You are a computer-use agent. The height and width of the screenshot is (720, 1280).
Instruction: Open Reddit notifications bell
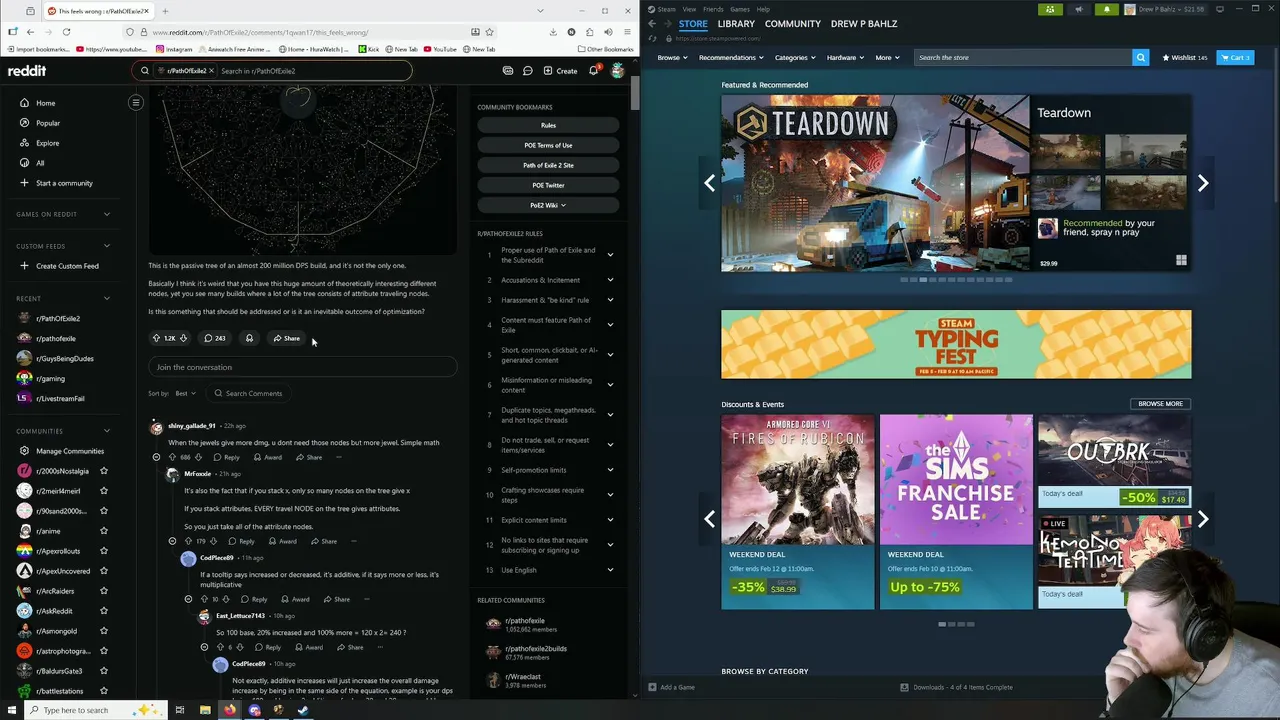point(594,71)
